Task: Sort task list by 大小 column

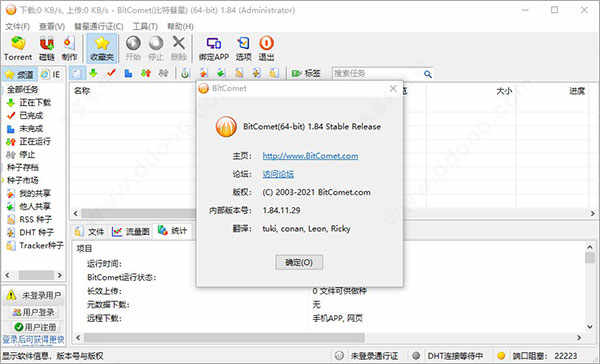Action: [504, 91]
